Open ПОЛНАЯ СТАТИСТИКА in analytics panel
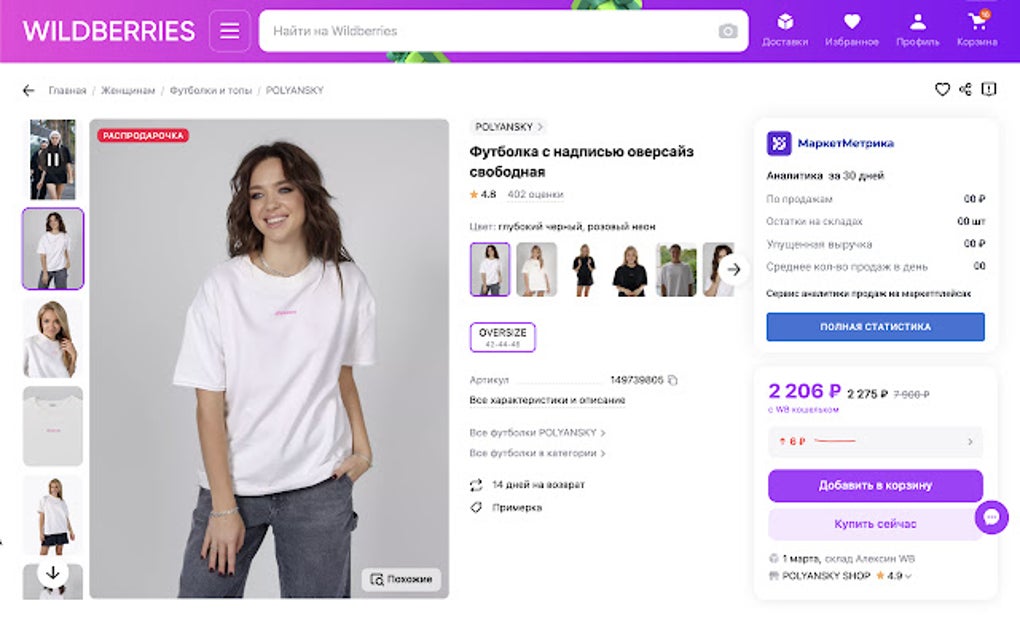The image size is (1020, 638). click(x=874, y=326)
